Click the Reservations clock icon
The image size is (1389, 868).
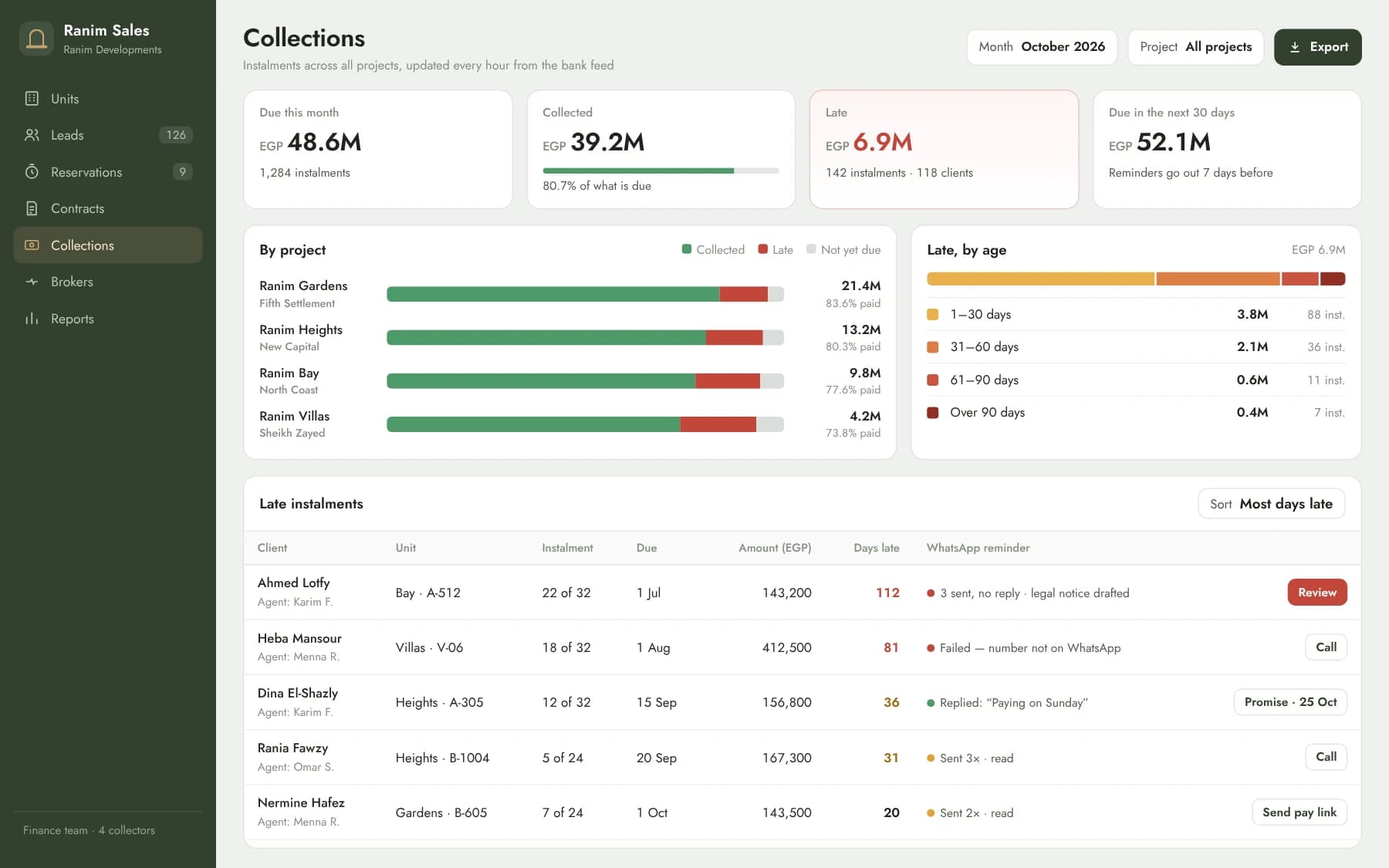click(x=32, y=171)
